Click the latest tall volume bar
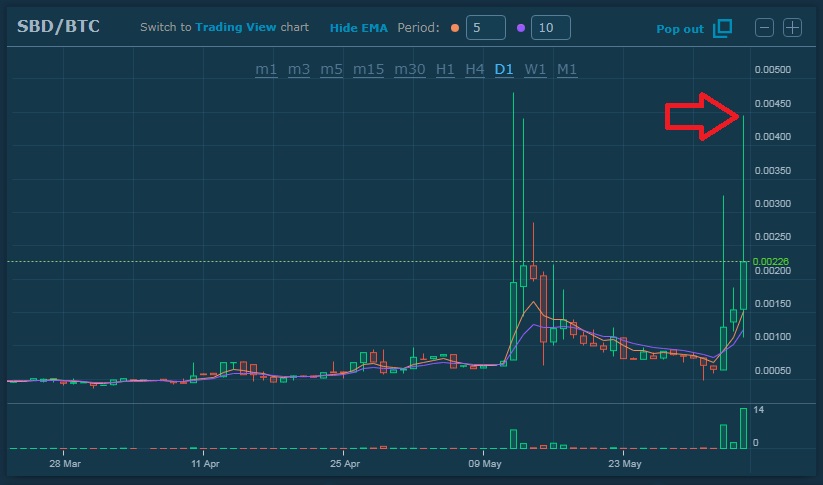823x485 pixels. click(x=743, y=428)
